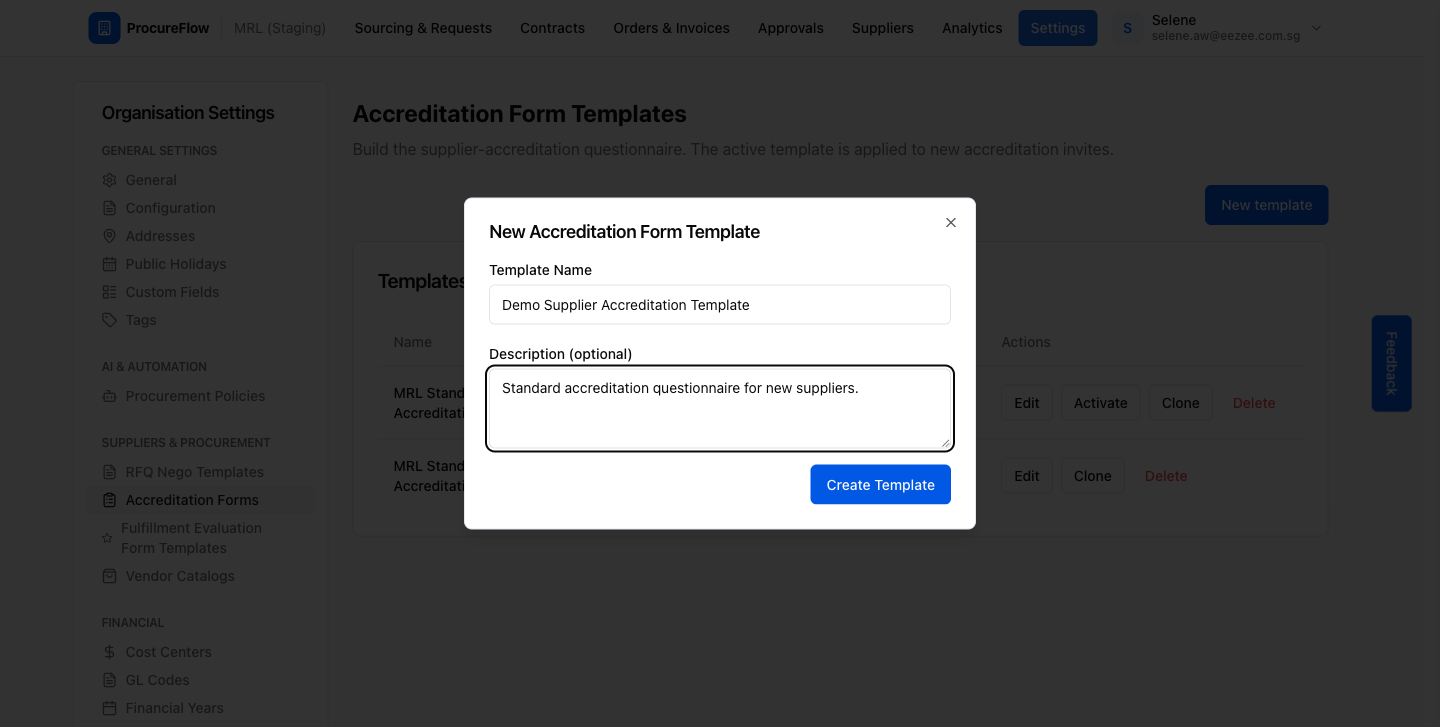Open the Orders & Invoices menu
The width and height of the screenshot is (1440, 727).
coord(671,28)
